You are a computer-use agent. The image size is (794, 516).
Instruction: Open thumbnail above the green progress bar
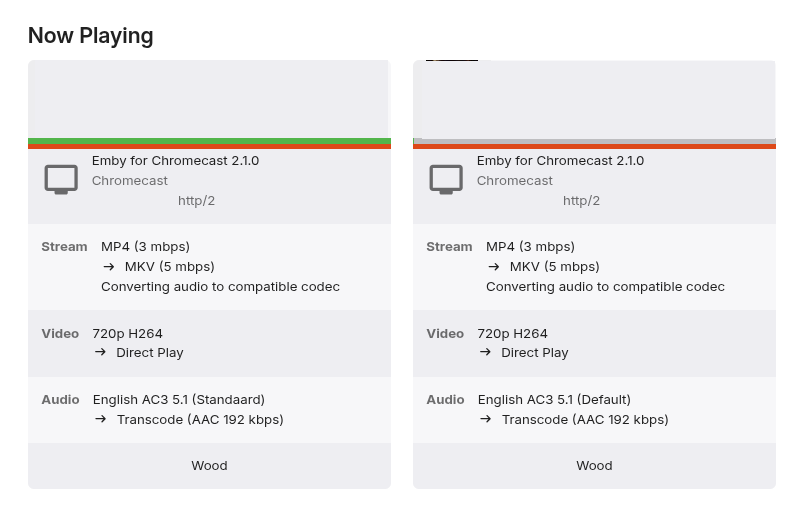(209, 99)
